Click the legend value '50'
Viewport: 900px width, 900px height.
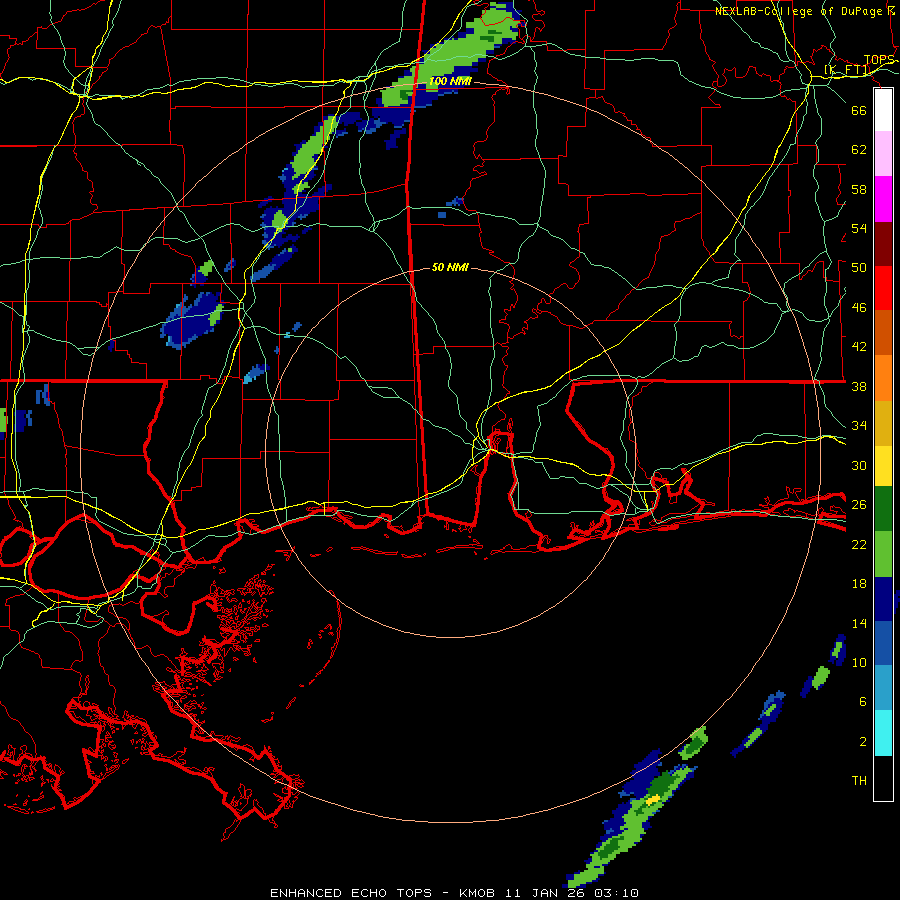point(859,267)
